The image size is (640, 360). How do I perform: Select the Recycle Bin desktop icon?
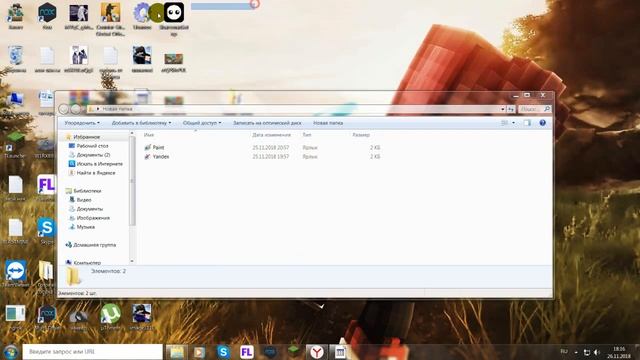point(16,58)
